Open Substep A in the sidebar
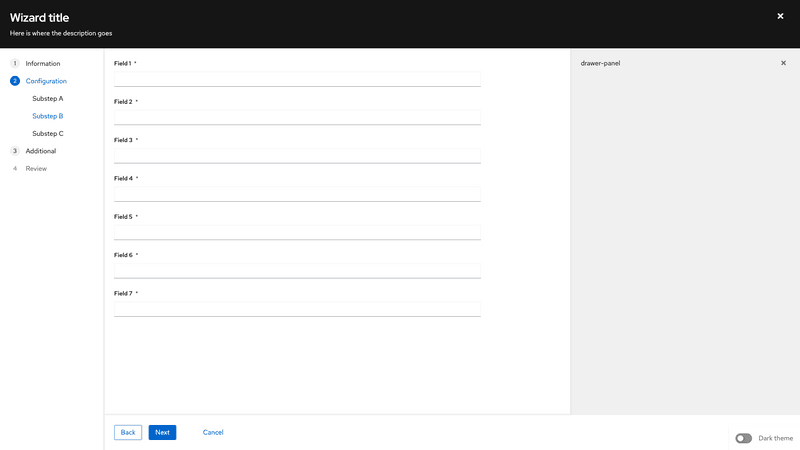Viewport: 800px width, 450px height. [47, 98]
